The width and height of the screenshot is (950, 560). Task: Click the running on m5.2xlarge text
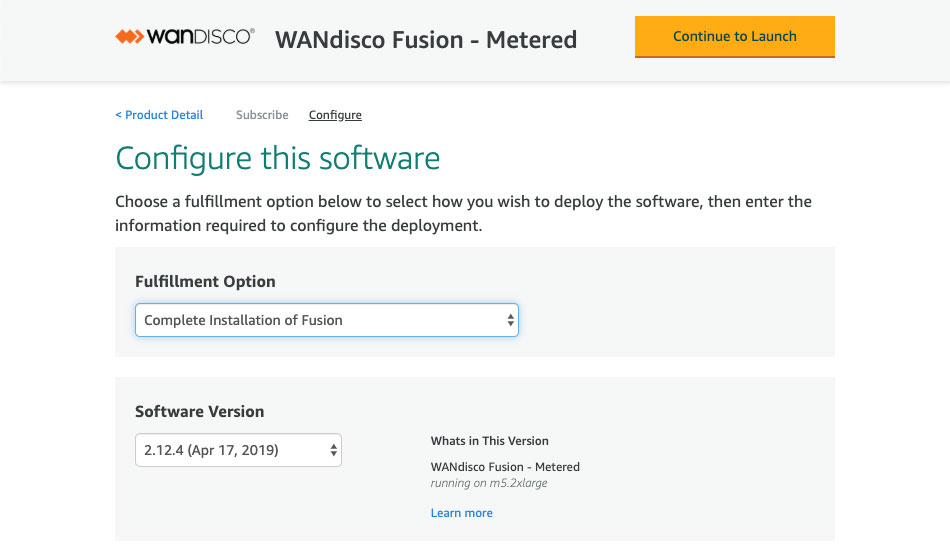pos(489,483)
